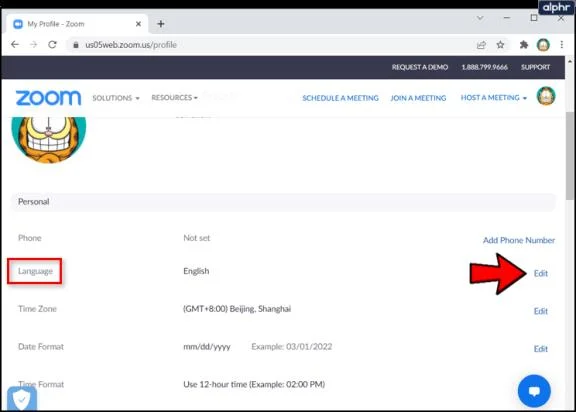Image resolution: width=576 pixels, height=412 pixels.
Task: Click the Schedule a Meeting link
Action: coord(340,98)
